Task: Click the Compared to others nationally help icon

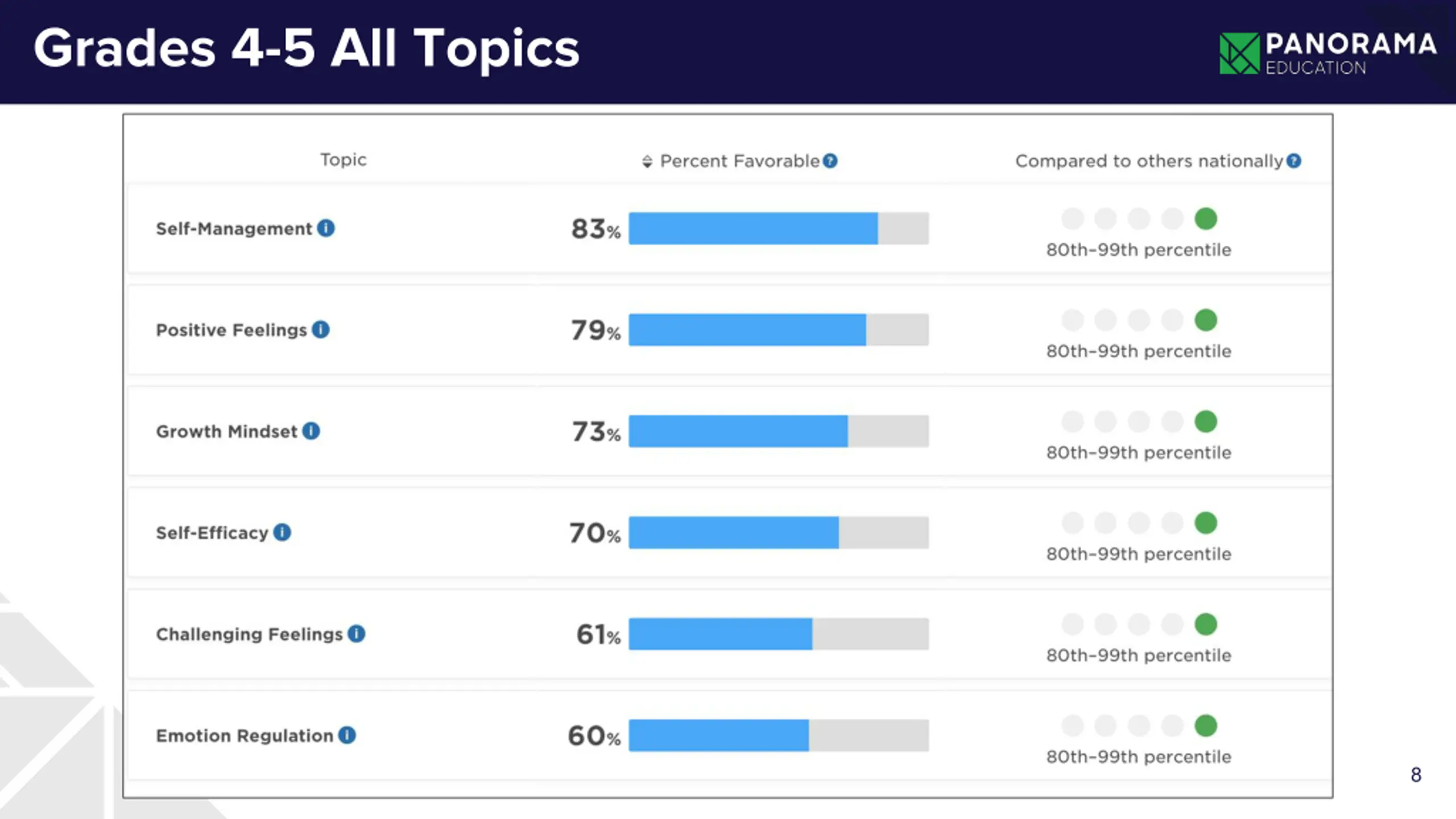Action: tap(1294, 161)
